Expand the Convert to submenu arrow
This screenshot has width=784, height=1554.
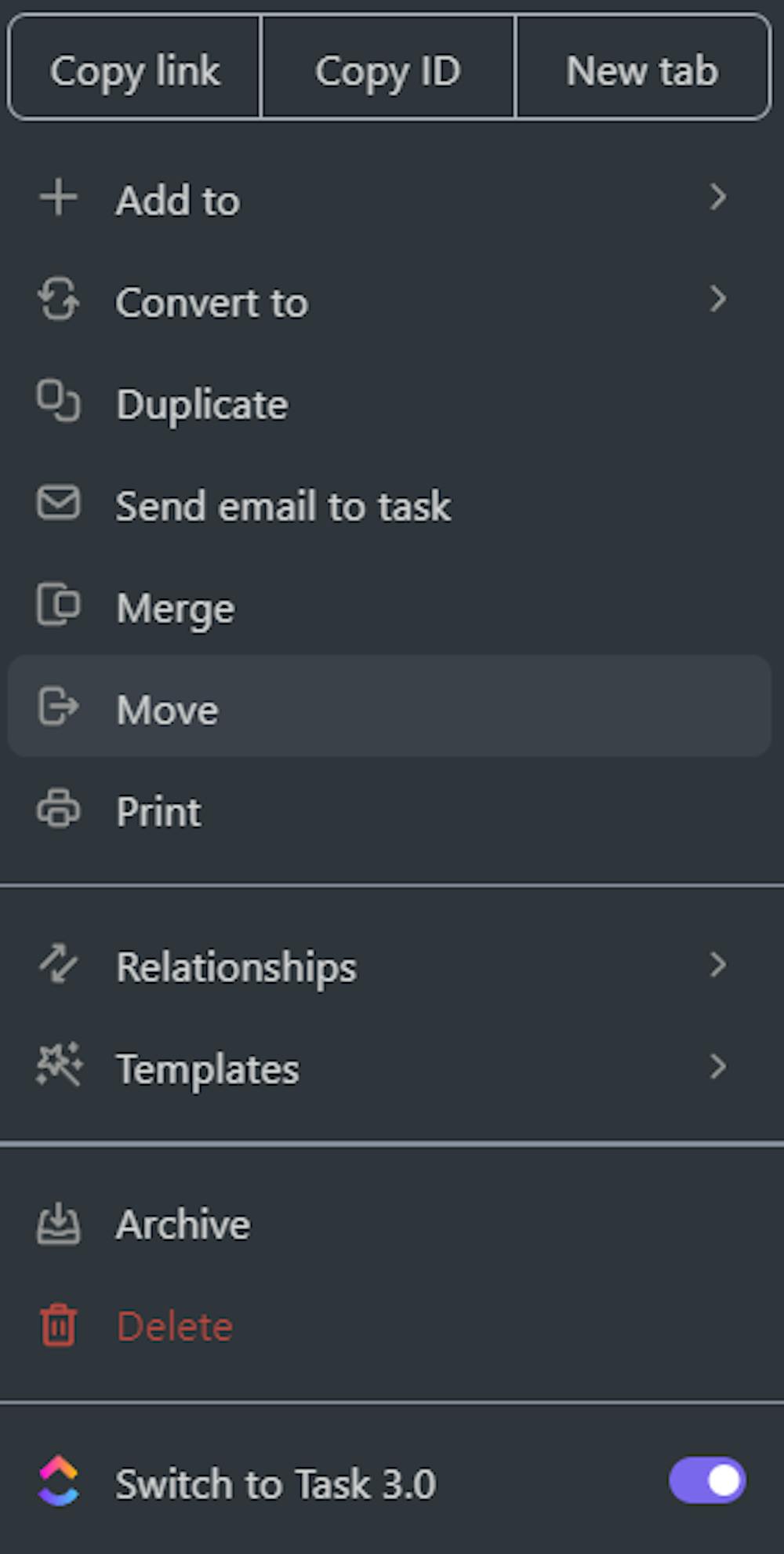pyautogui.click(x=717, y=299)
